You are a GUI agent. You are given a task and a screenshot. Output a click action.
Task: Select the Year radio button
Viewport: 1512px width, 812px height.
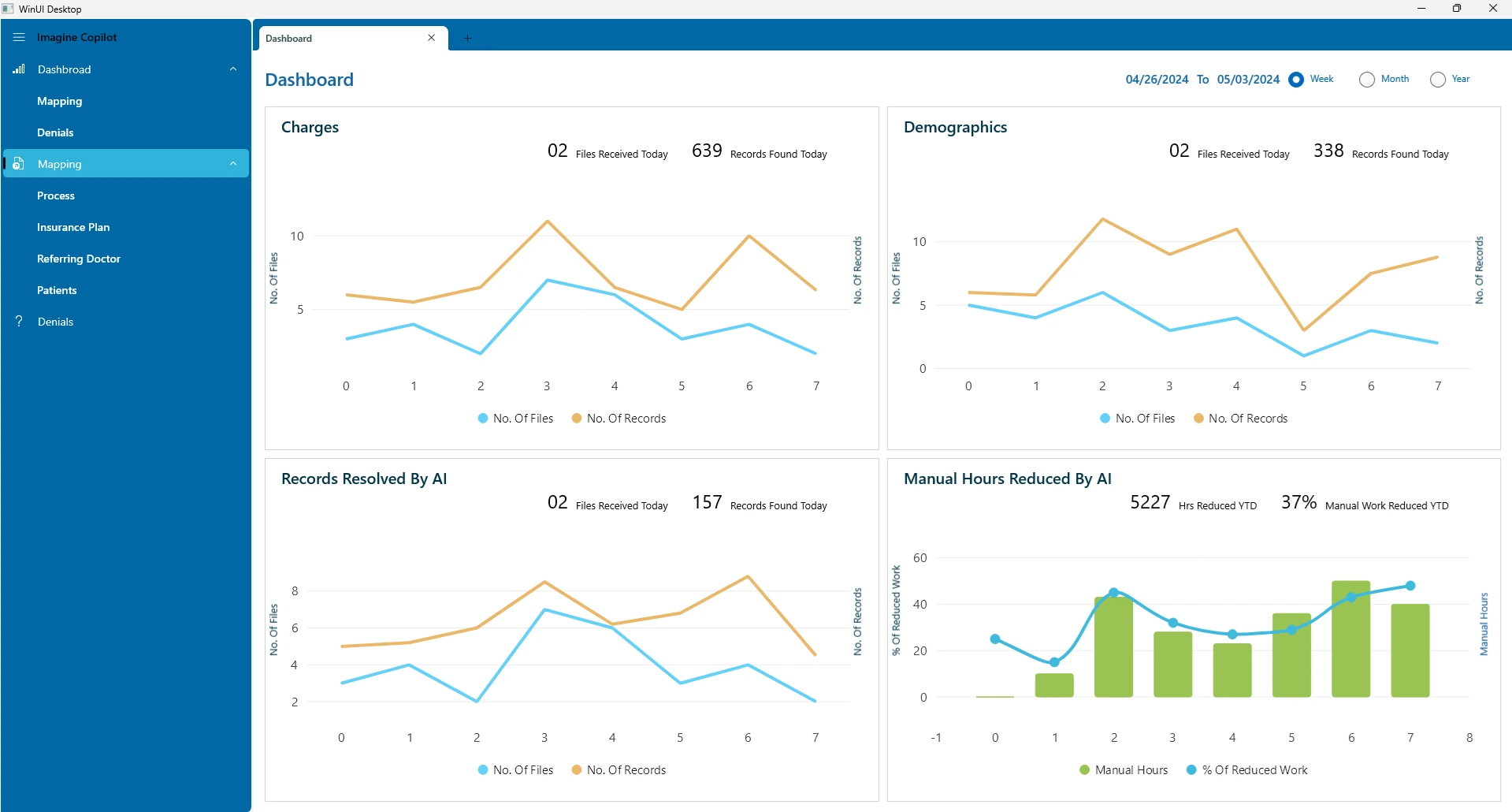pos(1438,80)
